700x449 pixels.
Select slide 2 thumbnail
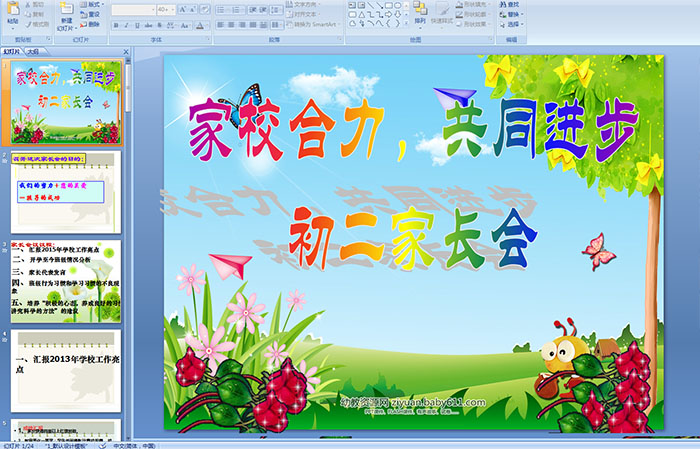[x=66, y=192]
